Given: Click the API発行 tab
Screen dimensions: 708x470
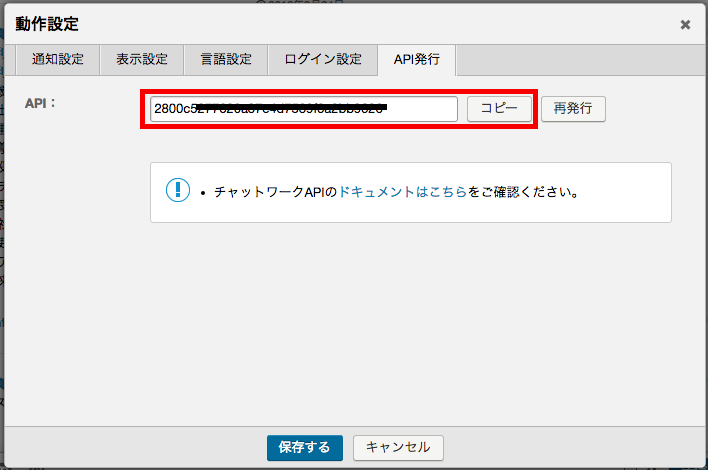Looking at the screenshot, I should coord(416,59).
